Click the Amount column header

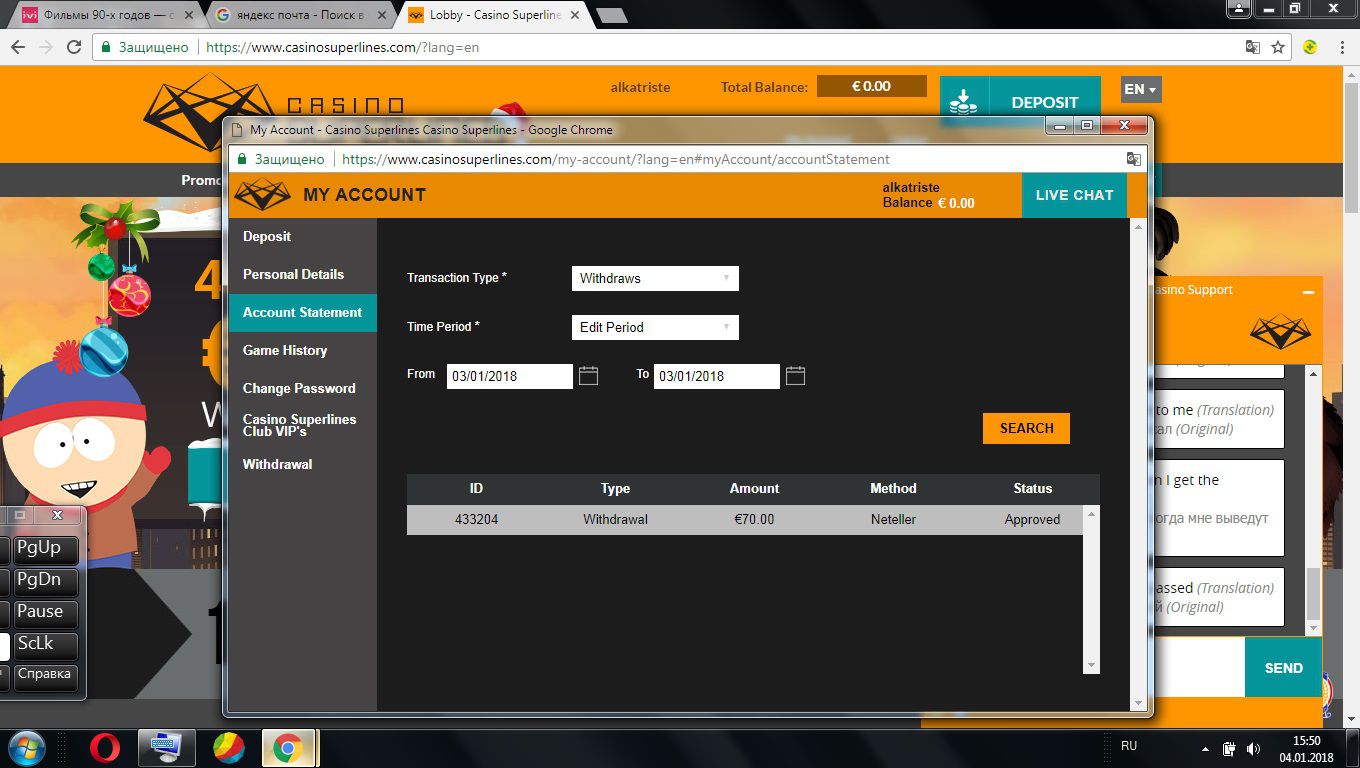click(754, 489)
